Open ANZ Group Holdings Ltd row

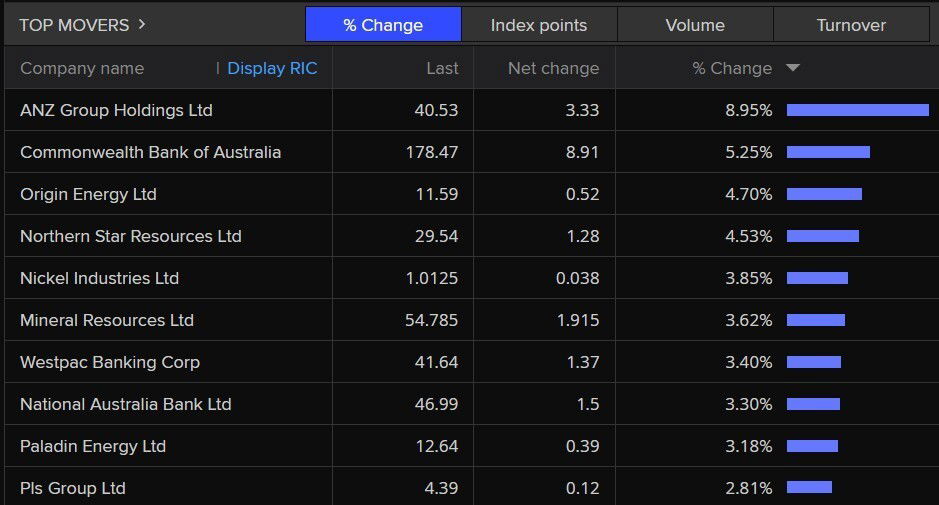116,110
